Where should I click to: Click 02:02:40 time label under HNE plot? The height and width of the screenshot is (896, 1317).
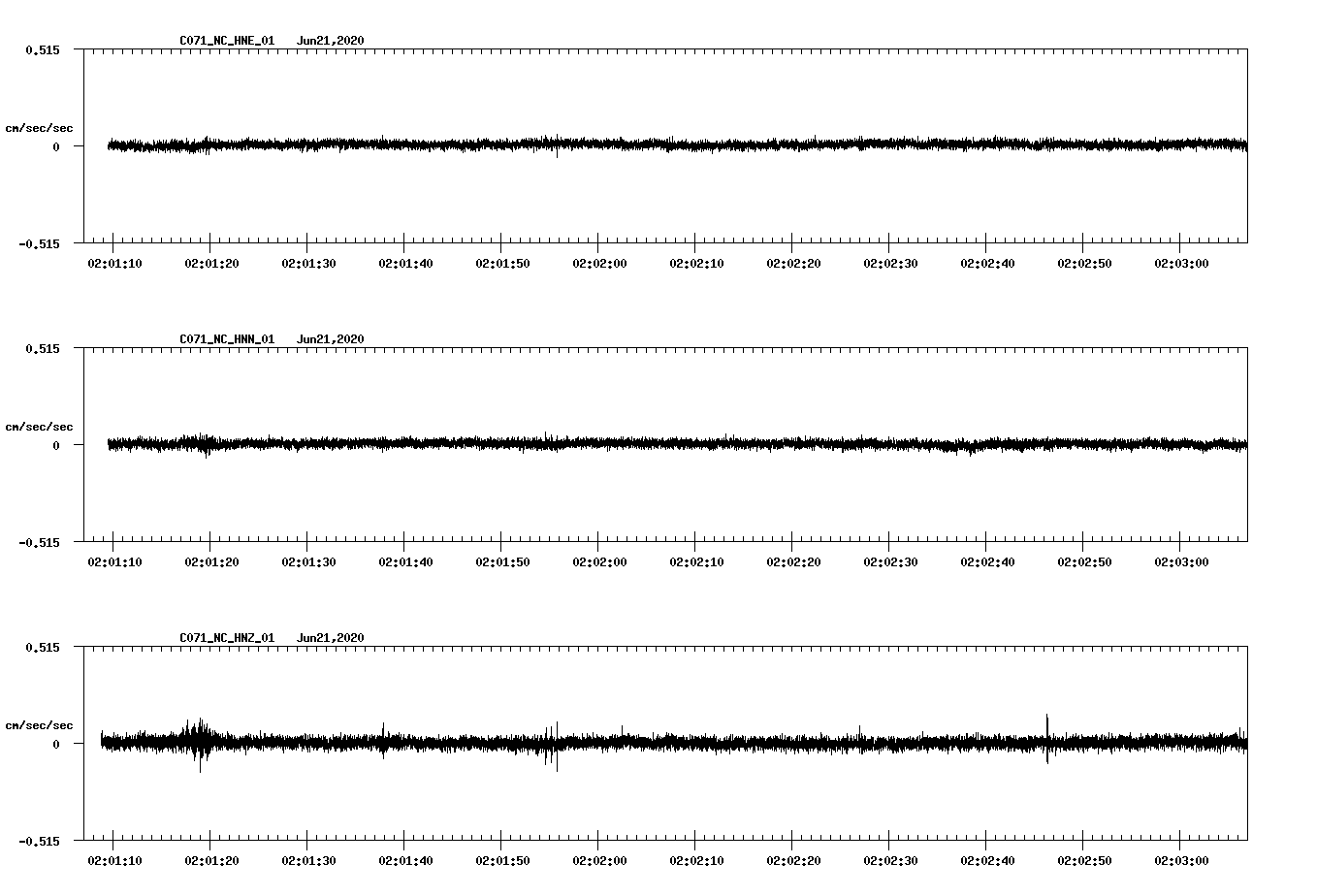pos(987,264)
